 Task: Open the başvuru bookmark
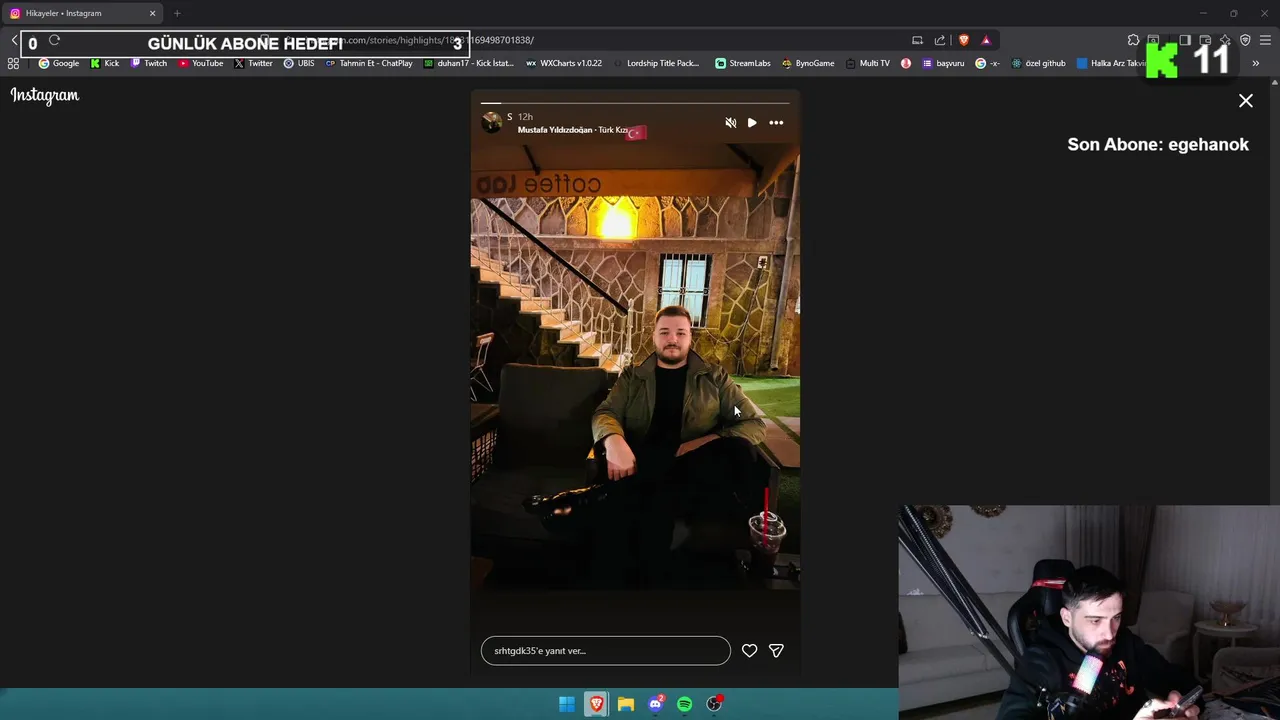[x=943, y=63]
